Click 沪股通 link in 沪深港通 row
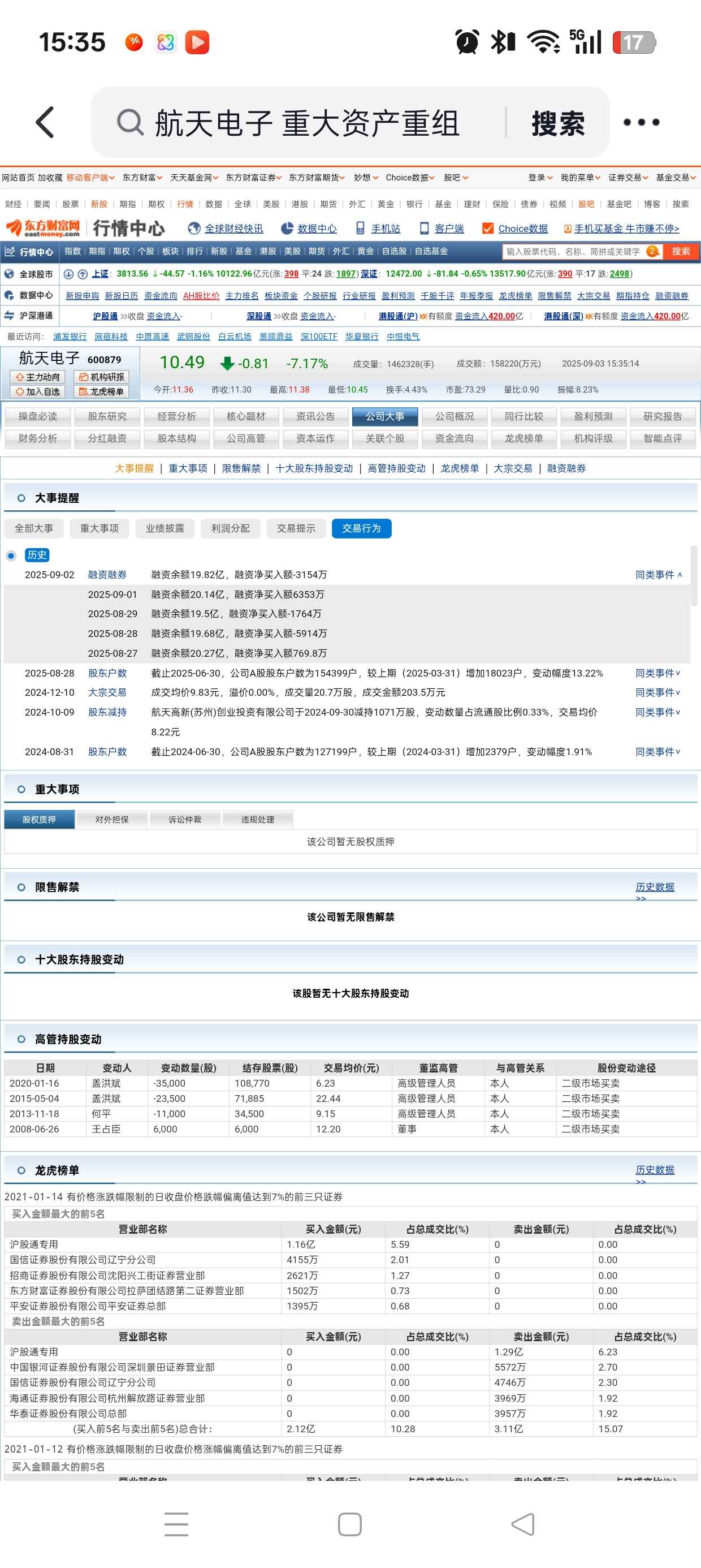This screenshot has width=701, height=1568. (105, 316)
